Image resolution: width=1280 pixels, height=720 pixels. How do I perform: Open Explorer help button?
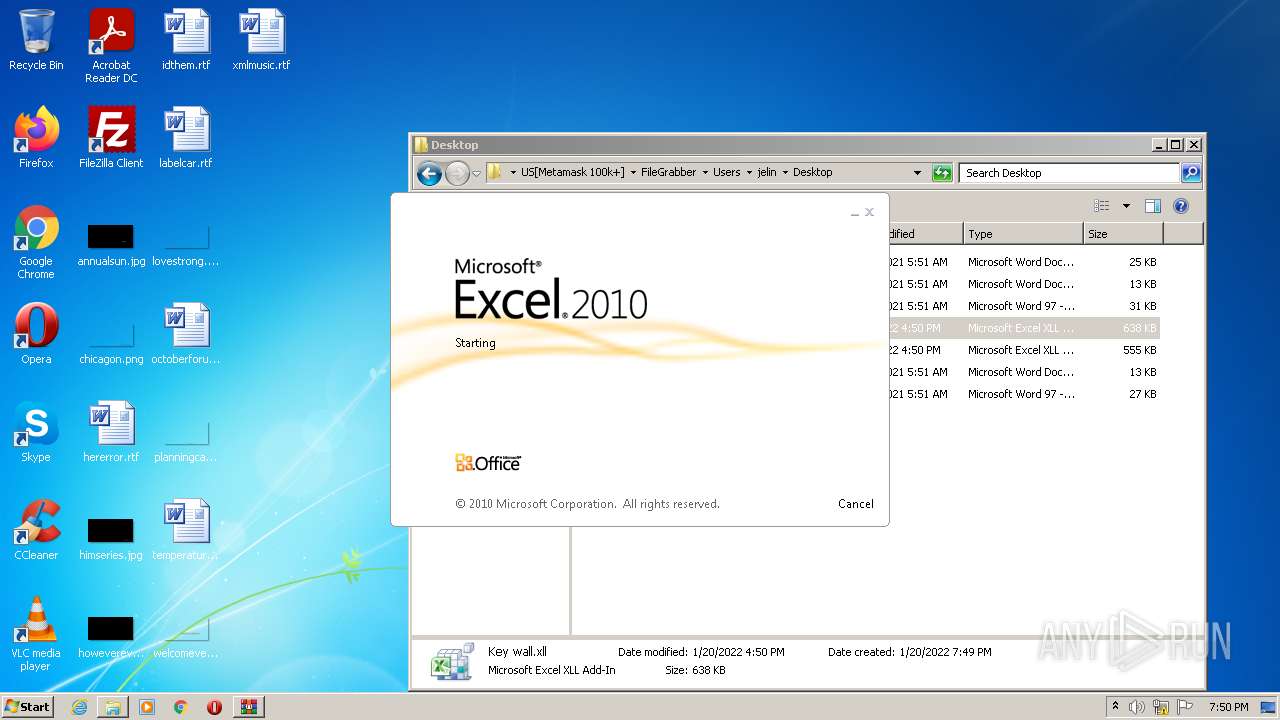click(x=1181, y=206)
